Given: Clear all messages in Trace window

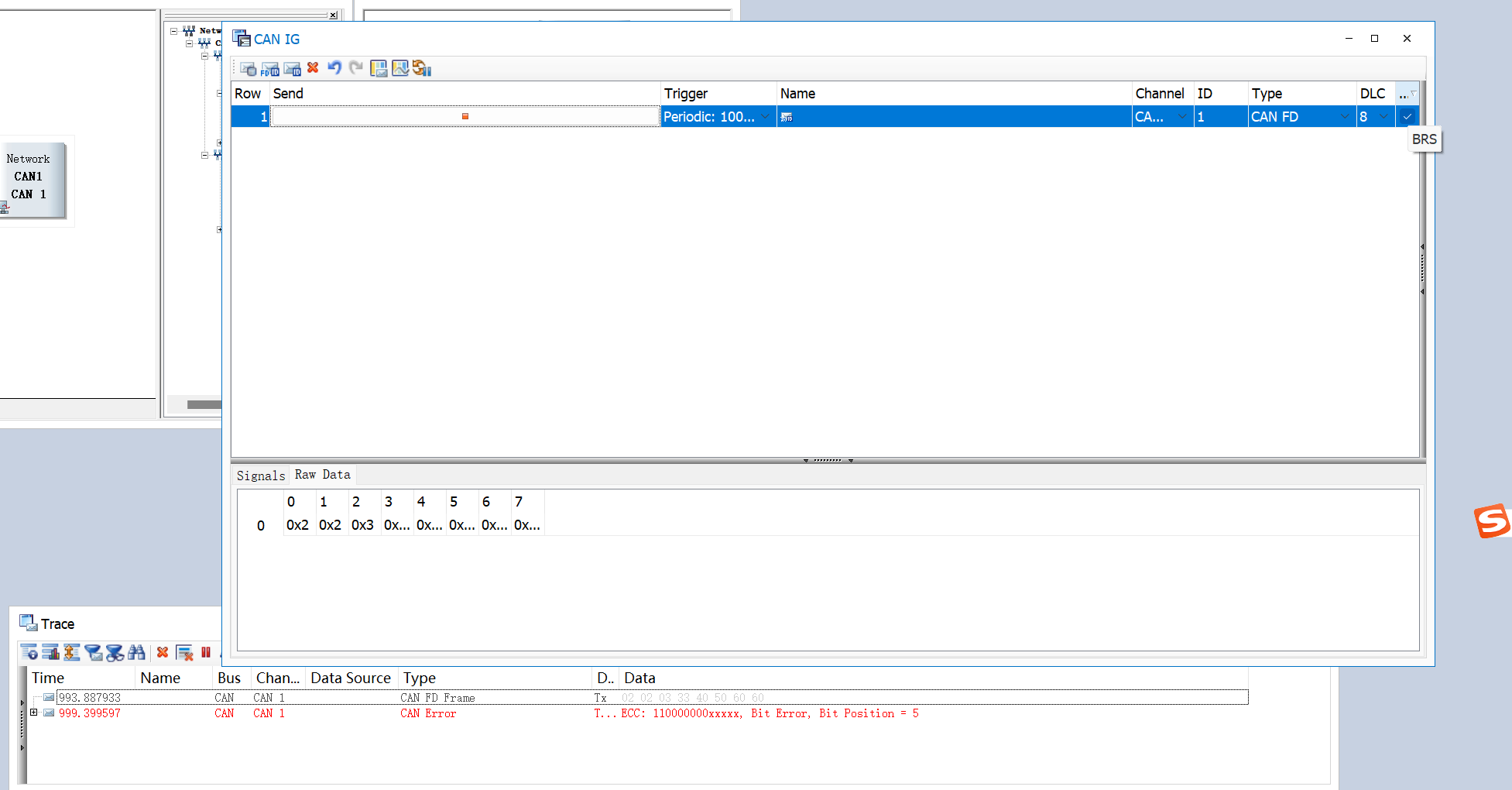Looking at the screenshot, I should pos(163,652).
